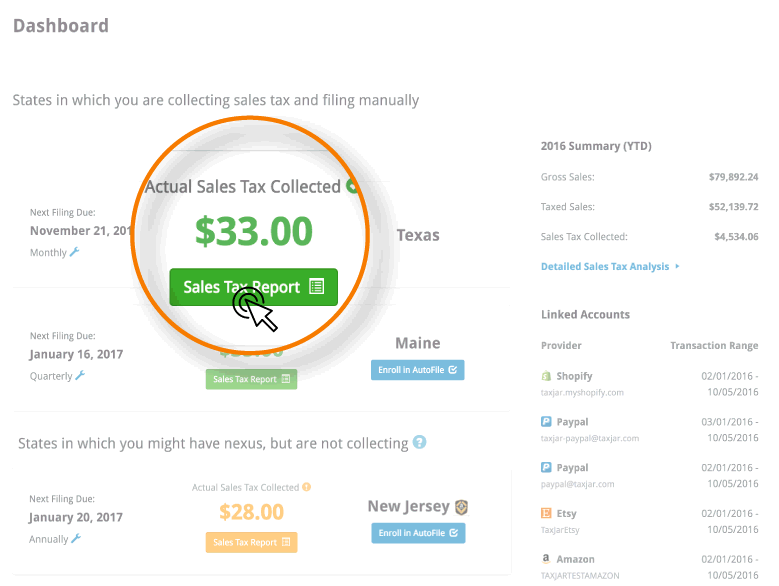Click the PayPal icon for paypal@taxjar.com

click(x=546, y=467)
